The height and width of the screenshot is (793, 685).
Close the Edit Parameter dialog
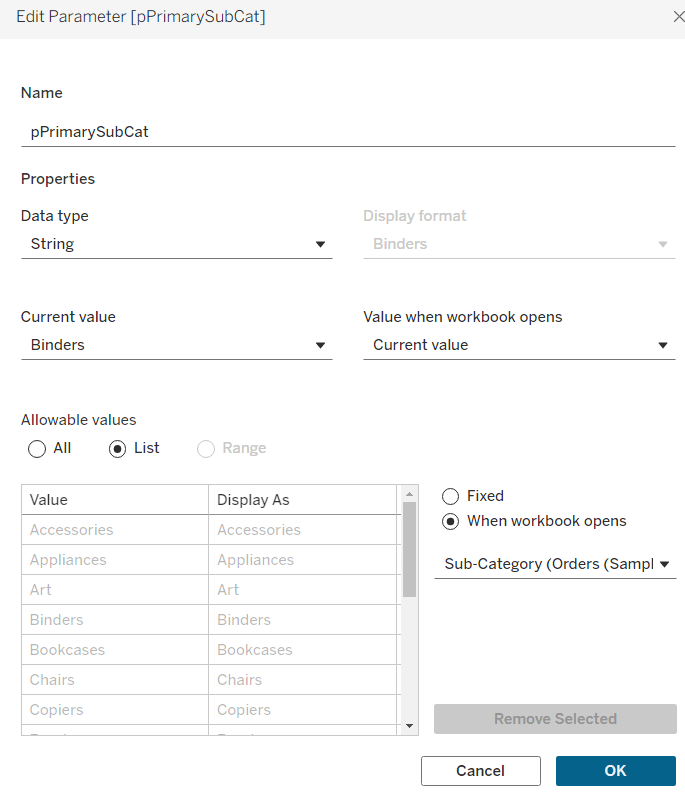pos(677,17)
